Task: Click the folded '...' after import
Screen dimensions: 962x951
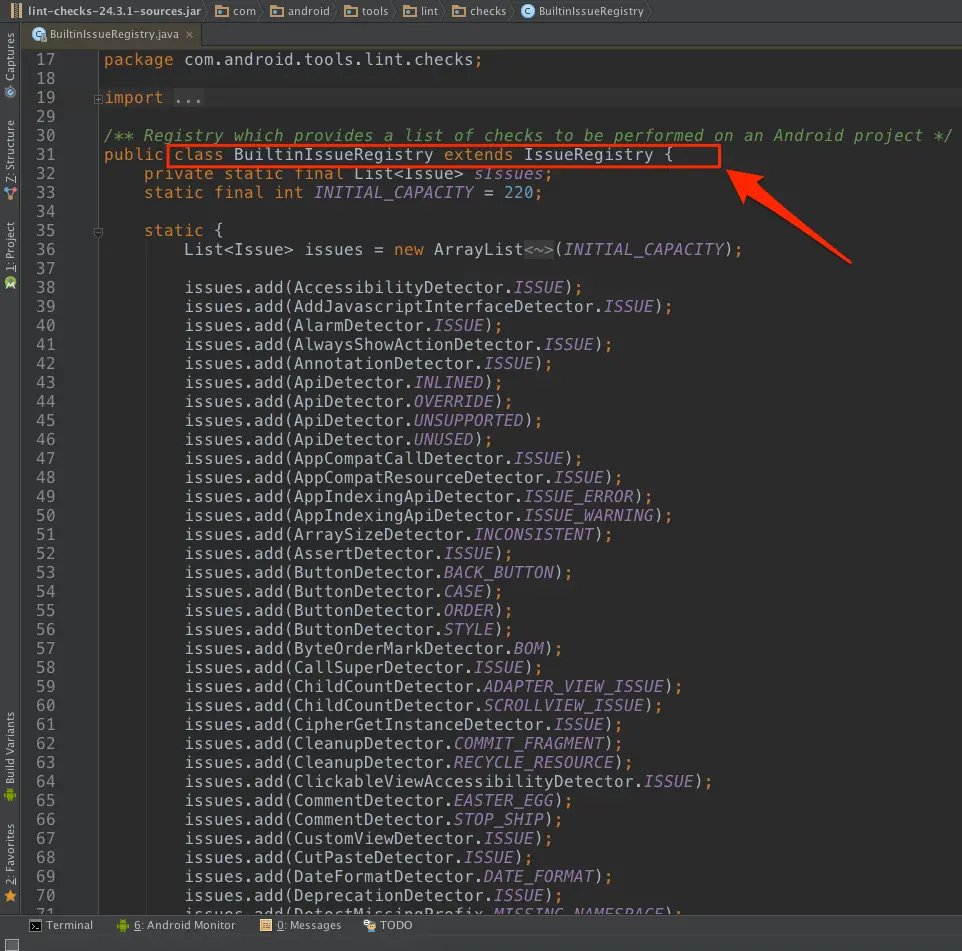Action: (x=188, y=98)
